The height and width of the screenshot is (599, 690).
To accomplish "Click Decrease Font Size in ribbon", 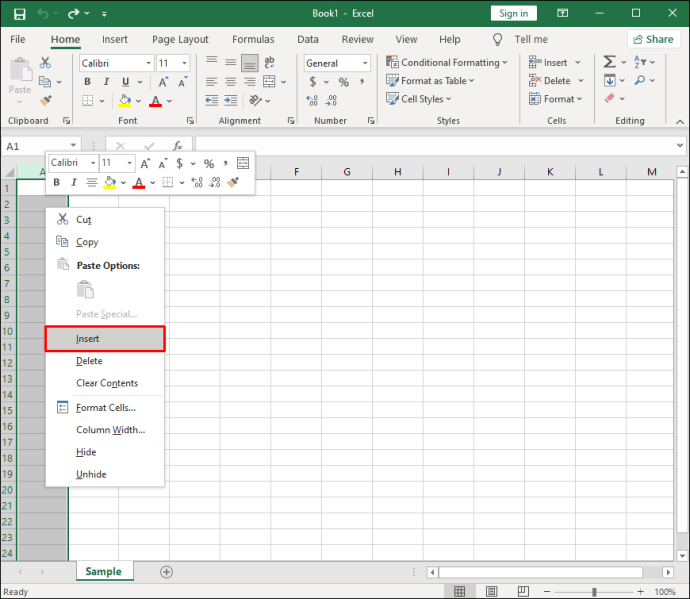I will [x=183, y=82].
